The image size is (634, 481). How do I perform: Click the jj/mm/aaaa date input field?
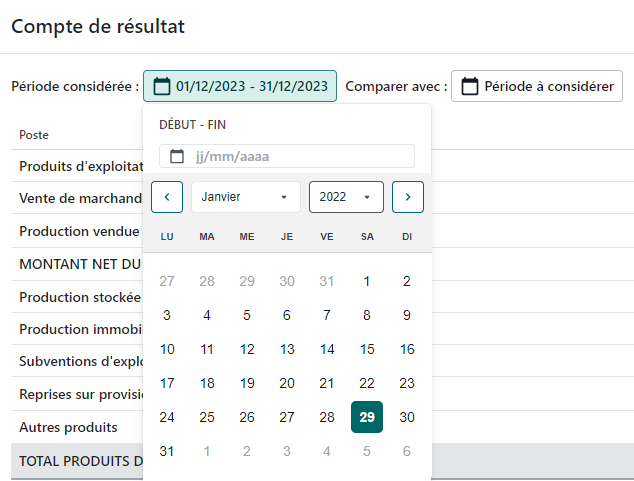click(x=298, y=156)
